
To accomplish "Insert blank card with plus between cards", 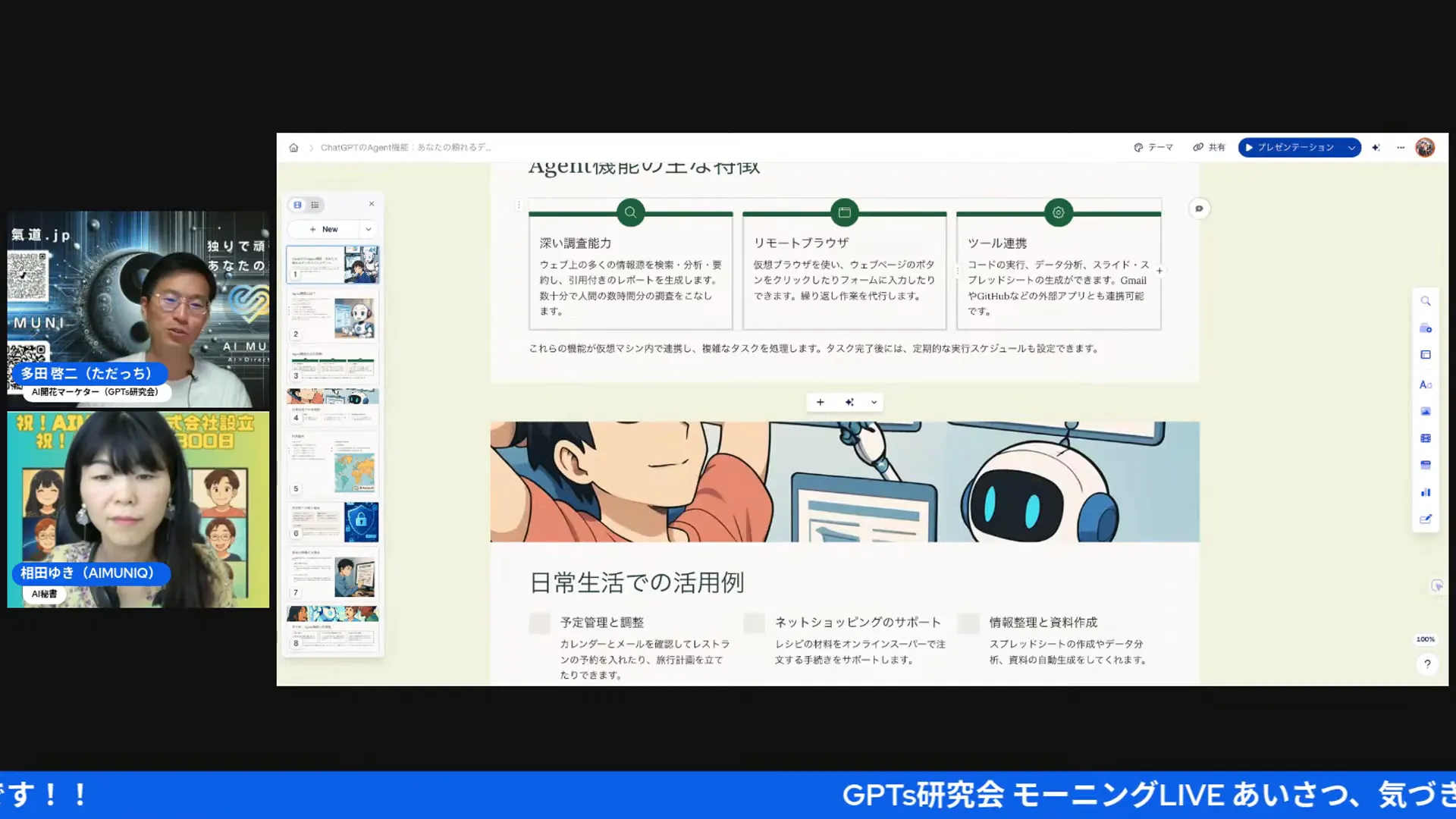I will click(x=820, y=402).
